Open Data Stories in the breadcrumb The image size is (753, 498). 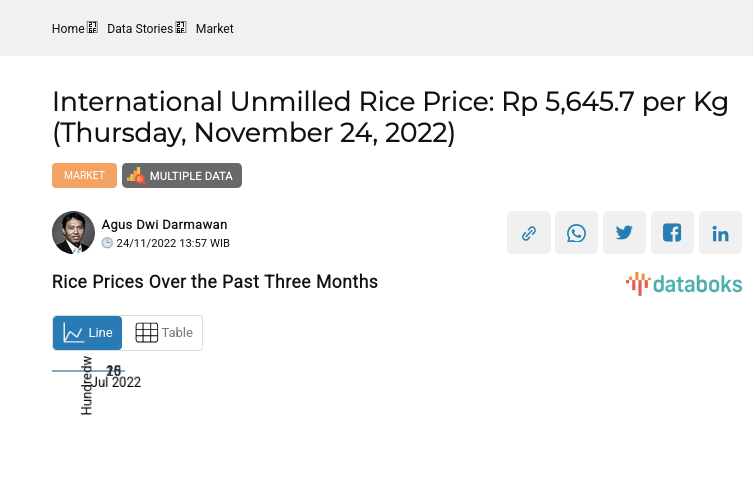(140, 29)
